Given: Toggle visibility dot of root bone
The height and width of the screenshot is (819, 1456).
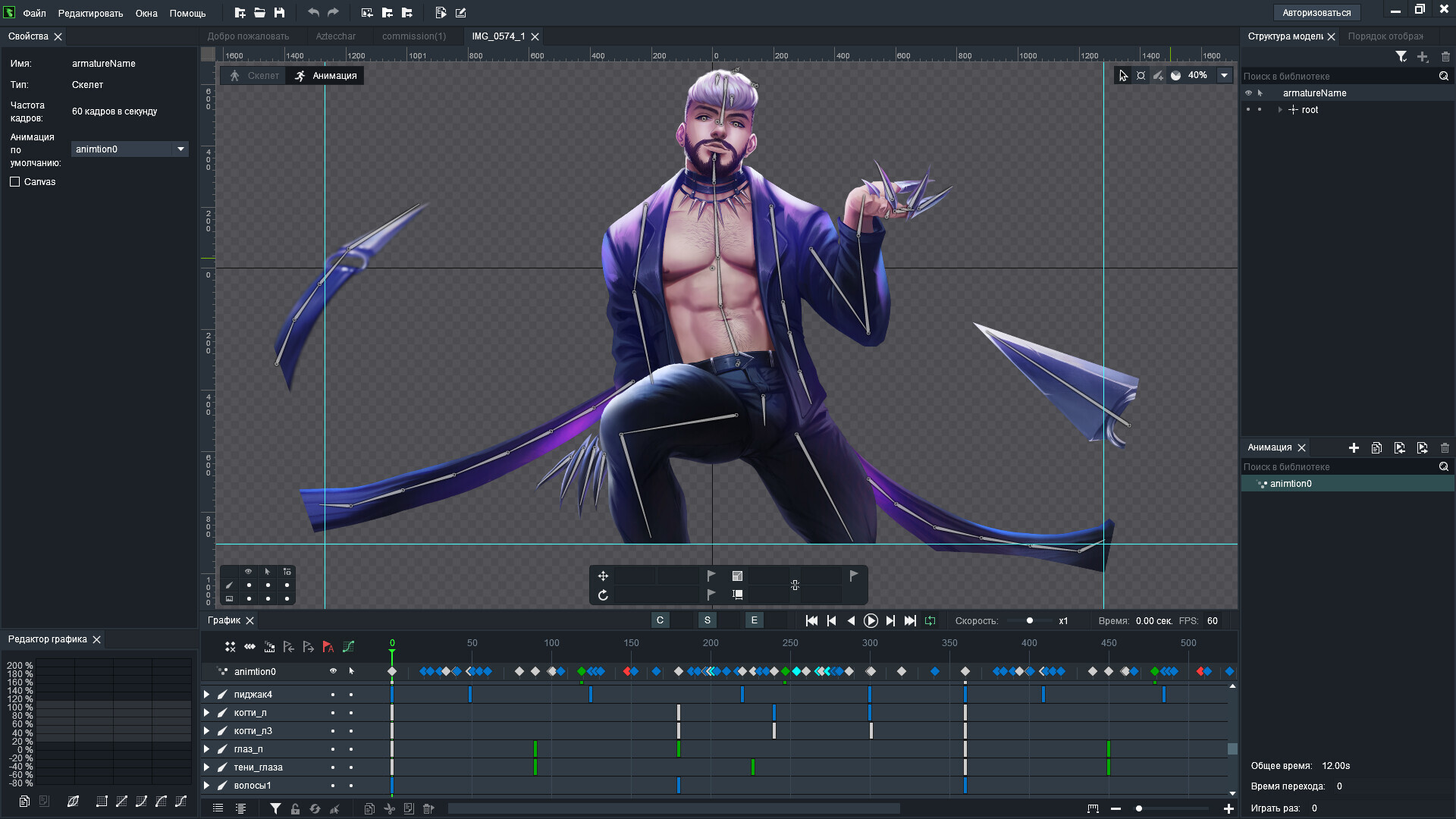Looking at the screenshot, I should (1248, 110).
